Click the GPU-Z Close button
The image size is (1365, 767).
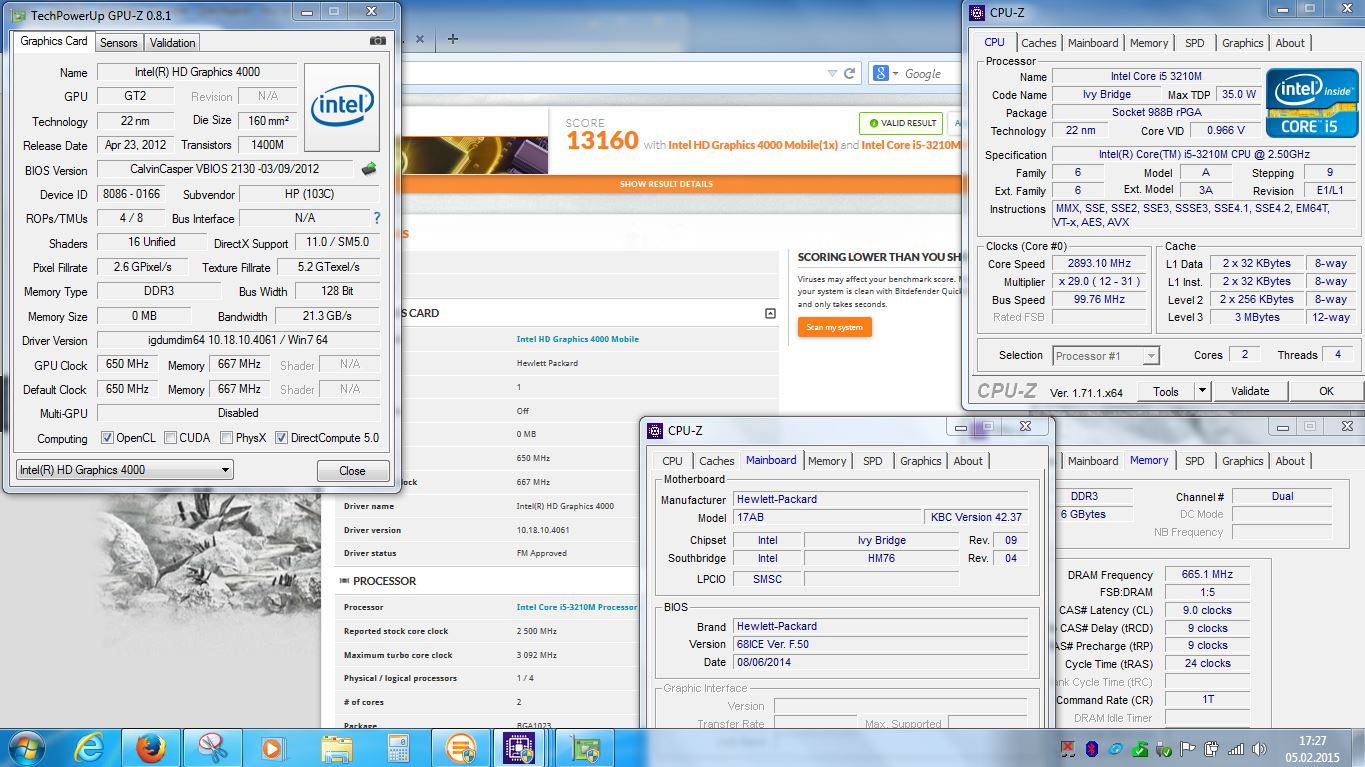click(352, 471)
